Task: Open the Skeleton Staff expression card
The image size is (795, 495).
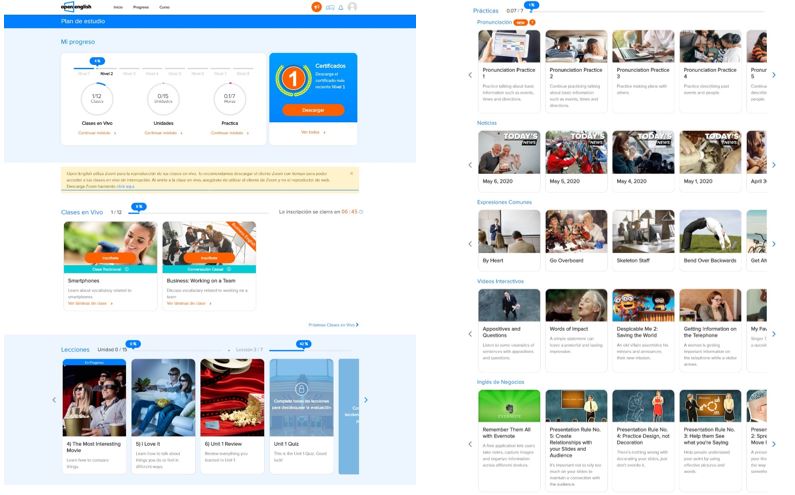Action: point(643,240)
